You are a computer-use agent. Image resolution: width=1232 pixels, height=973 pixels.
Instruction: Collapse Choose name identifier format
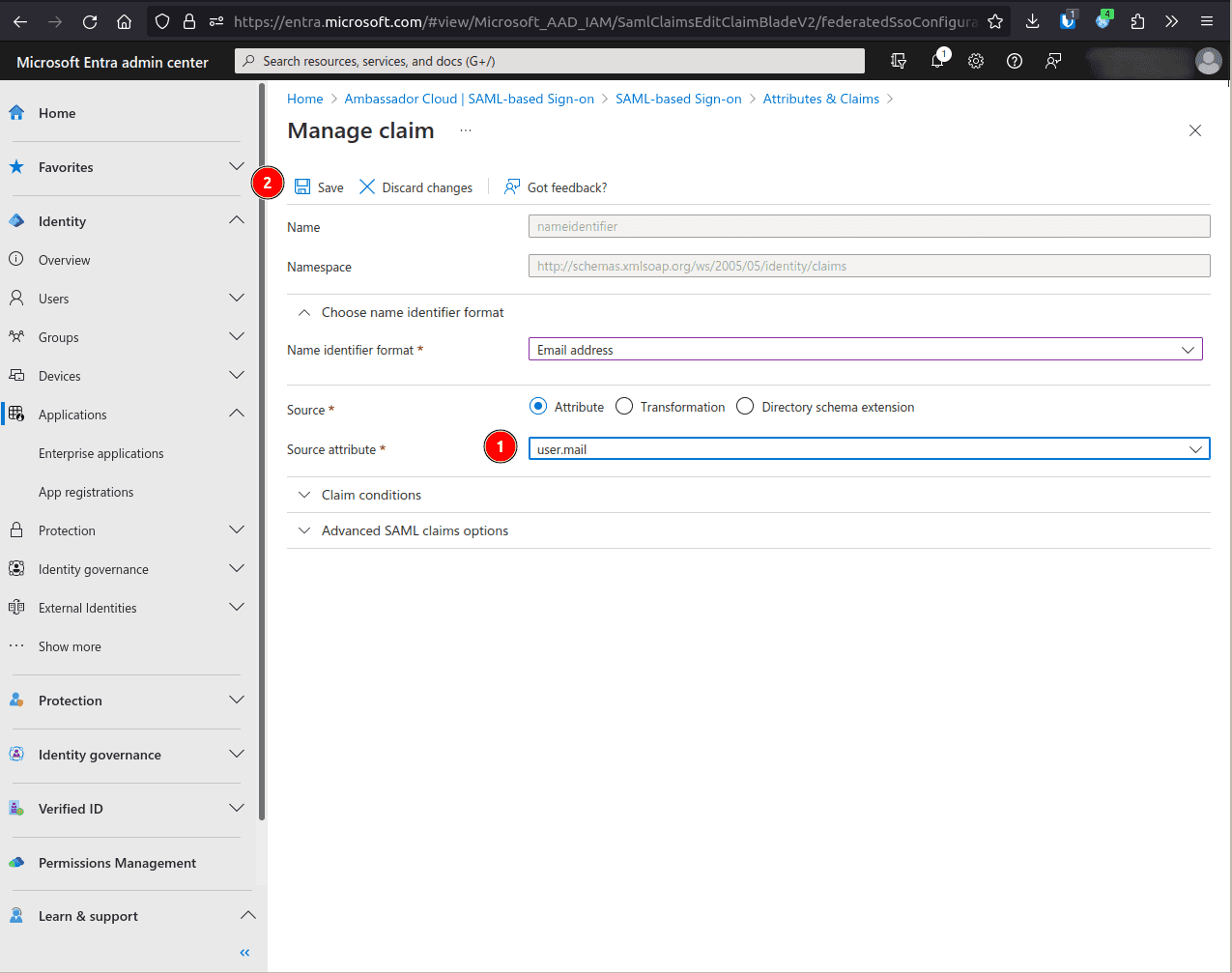pyautogui.click(x=401, y=312)
